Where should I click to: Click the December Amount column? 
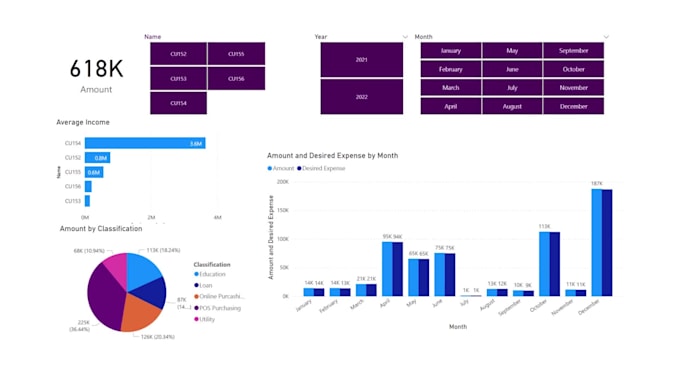(597, 243)
